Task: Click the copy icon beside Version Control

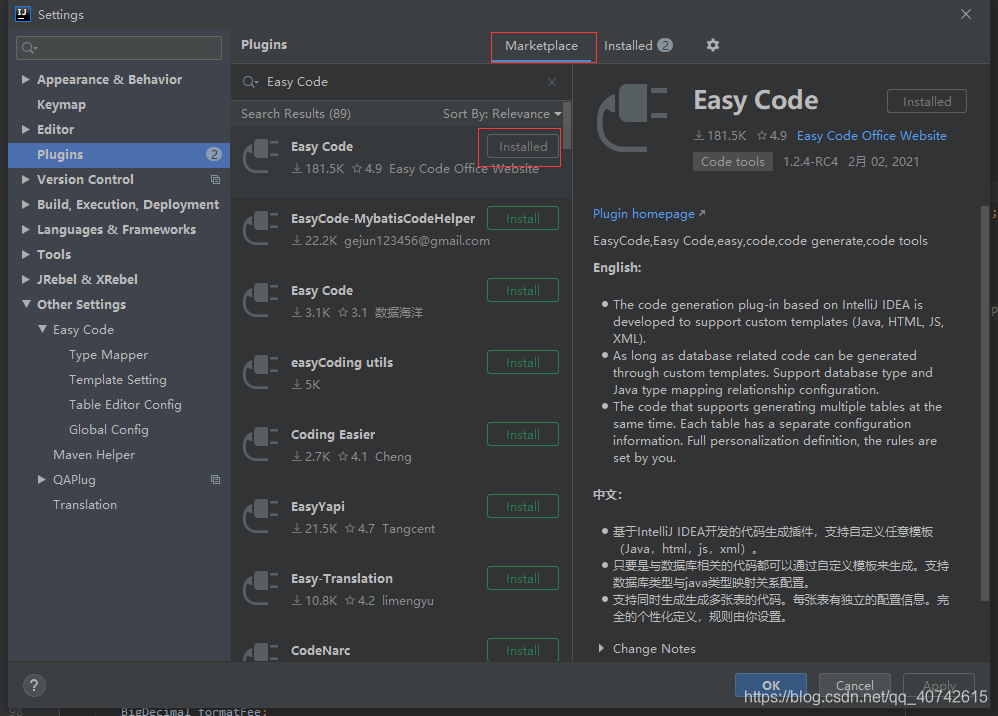Action: (215, 179)
